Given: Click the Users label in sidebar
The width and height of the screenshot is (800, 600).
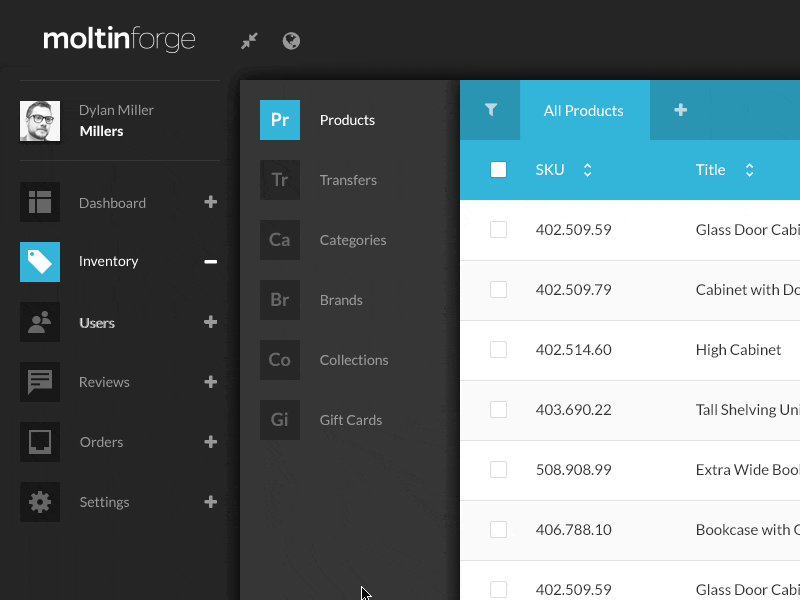Looking at the screenshot, I should tap(97, 323).
